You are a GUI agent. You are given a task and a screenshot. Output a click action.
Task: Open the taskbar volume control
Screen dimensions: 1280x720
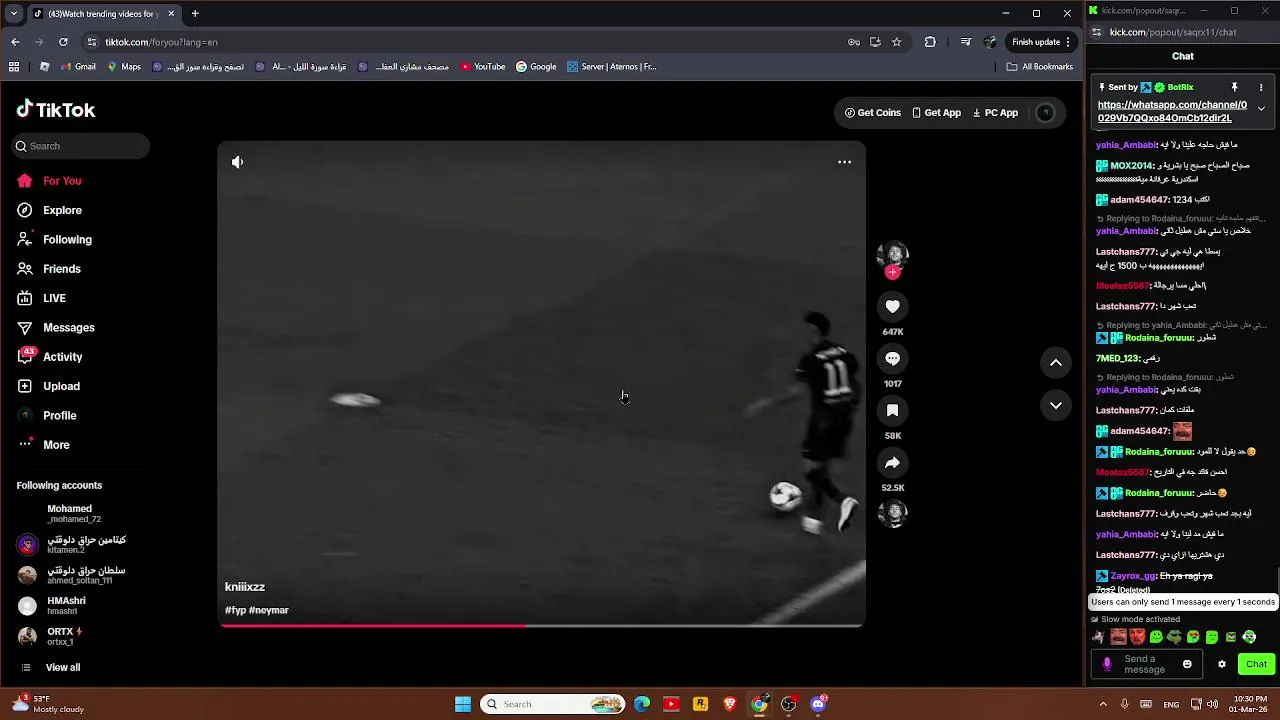[x=1212, y=704]
